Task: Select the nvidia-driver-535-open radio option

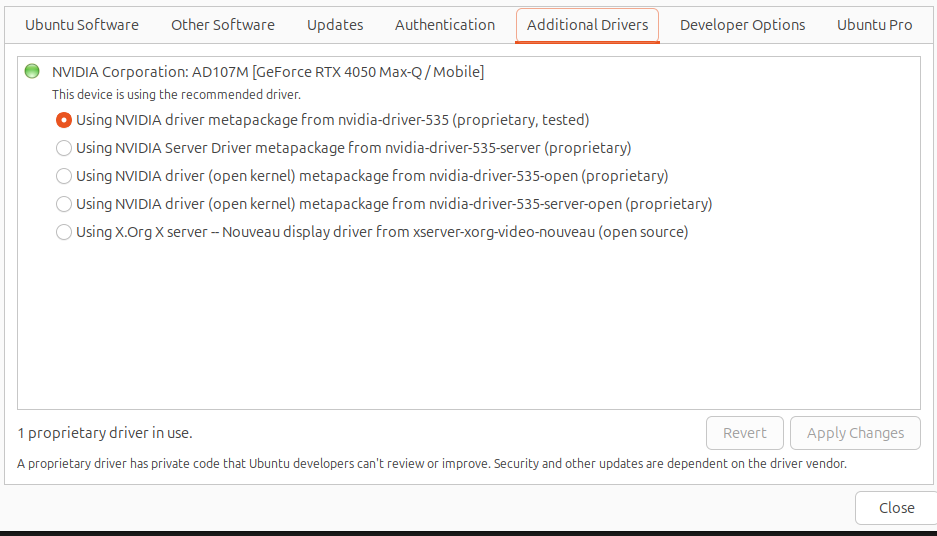Action: click(x=64, y=176)
